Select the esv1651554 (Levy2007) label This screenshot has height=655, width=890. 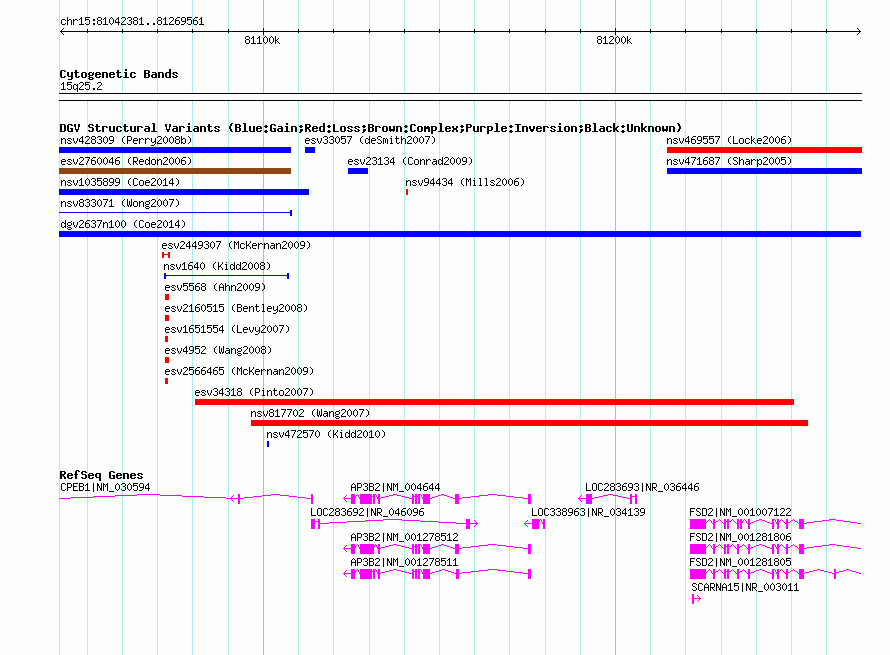[227, 329]
